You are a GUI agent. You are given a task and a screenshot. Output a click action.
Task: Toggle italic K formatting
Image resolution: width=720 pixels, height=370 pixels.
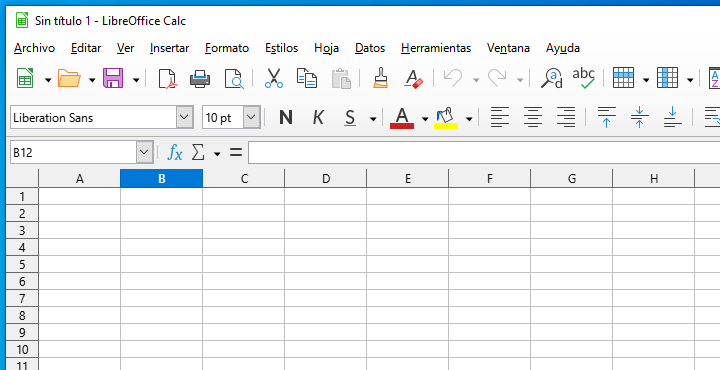[x=318, y=118]
